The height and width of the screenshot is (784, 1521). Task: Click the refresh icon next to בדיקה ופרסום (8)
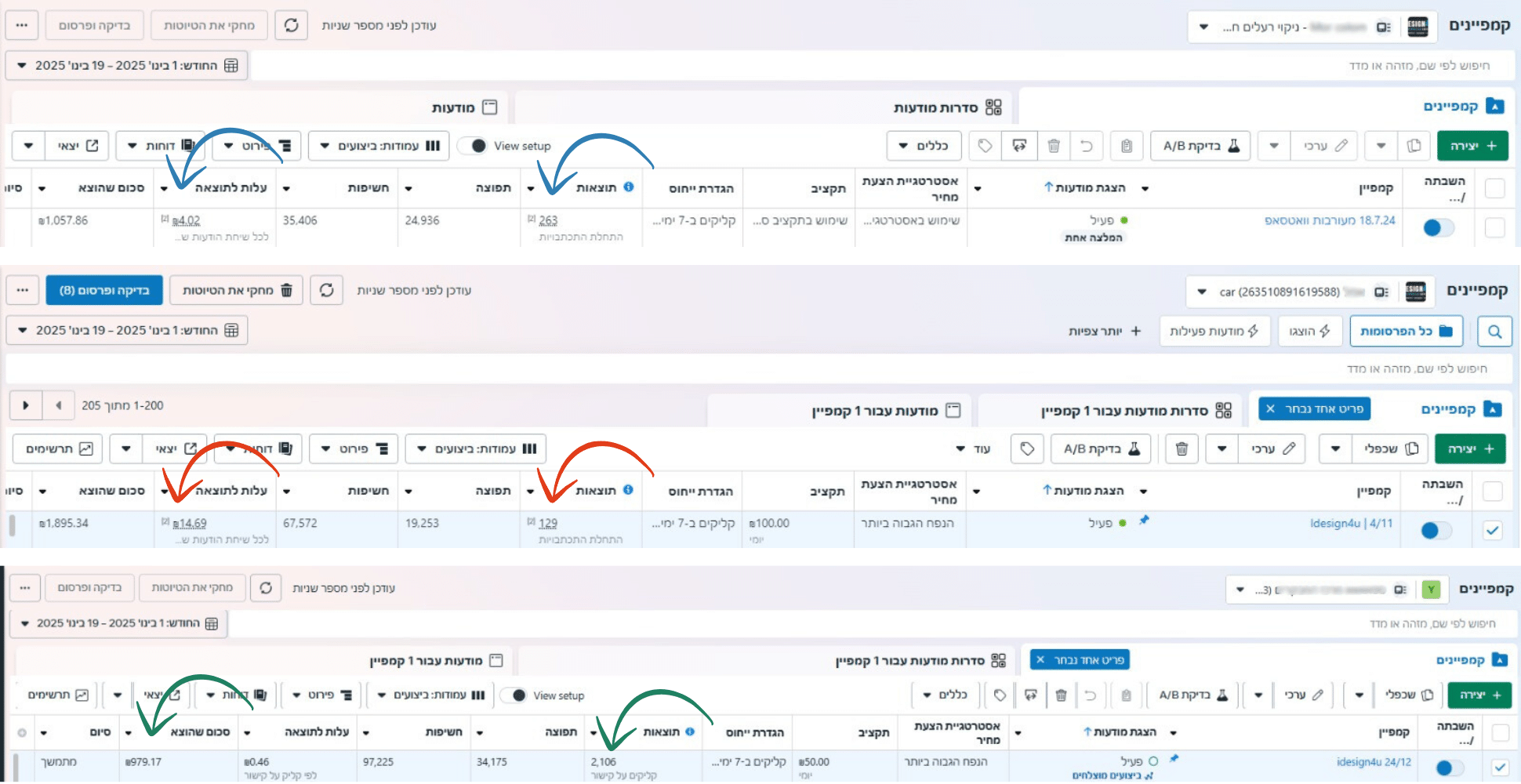pyautogui.click(x=327, y=290)
